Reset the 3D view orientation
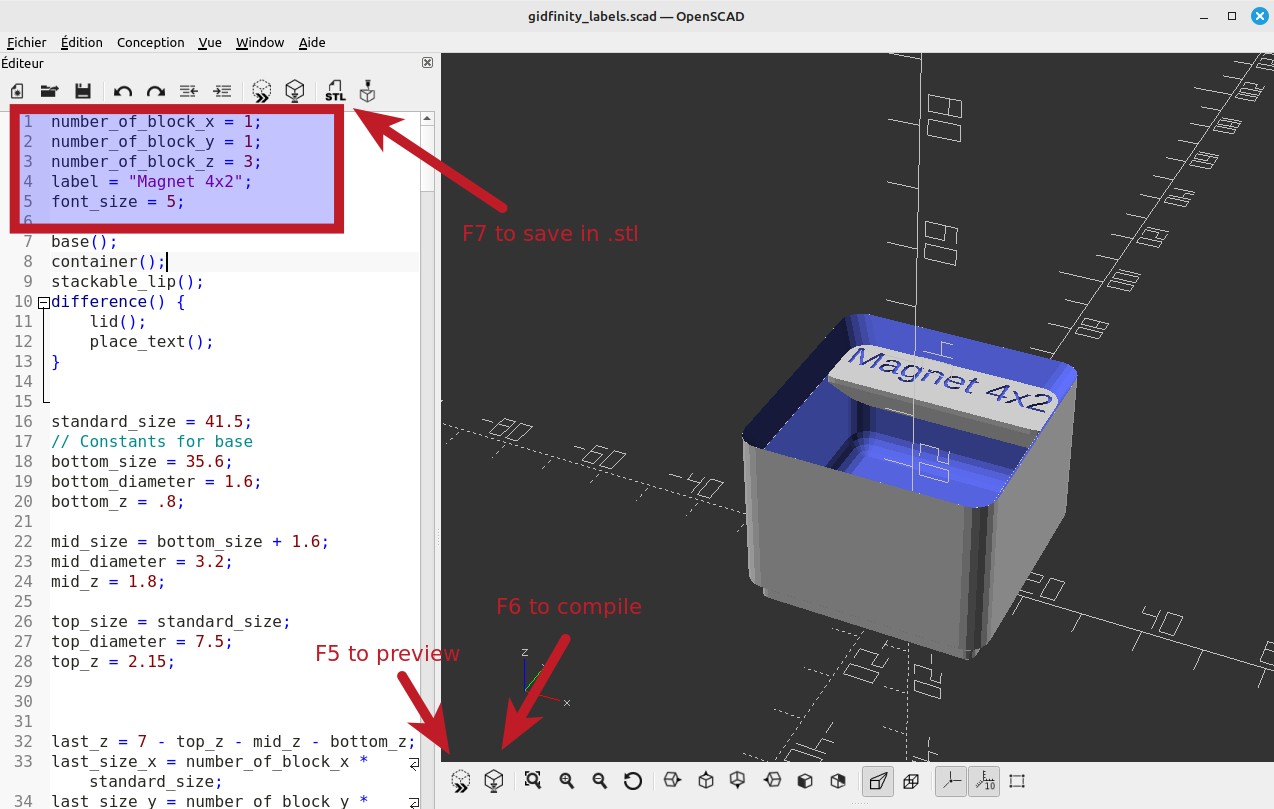1274x809 pixels. (x=633, y=780)
